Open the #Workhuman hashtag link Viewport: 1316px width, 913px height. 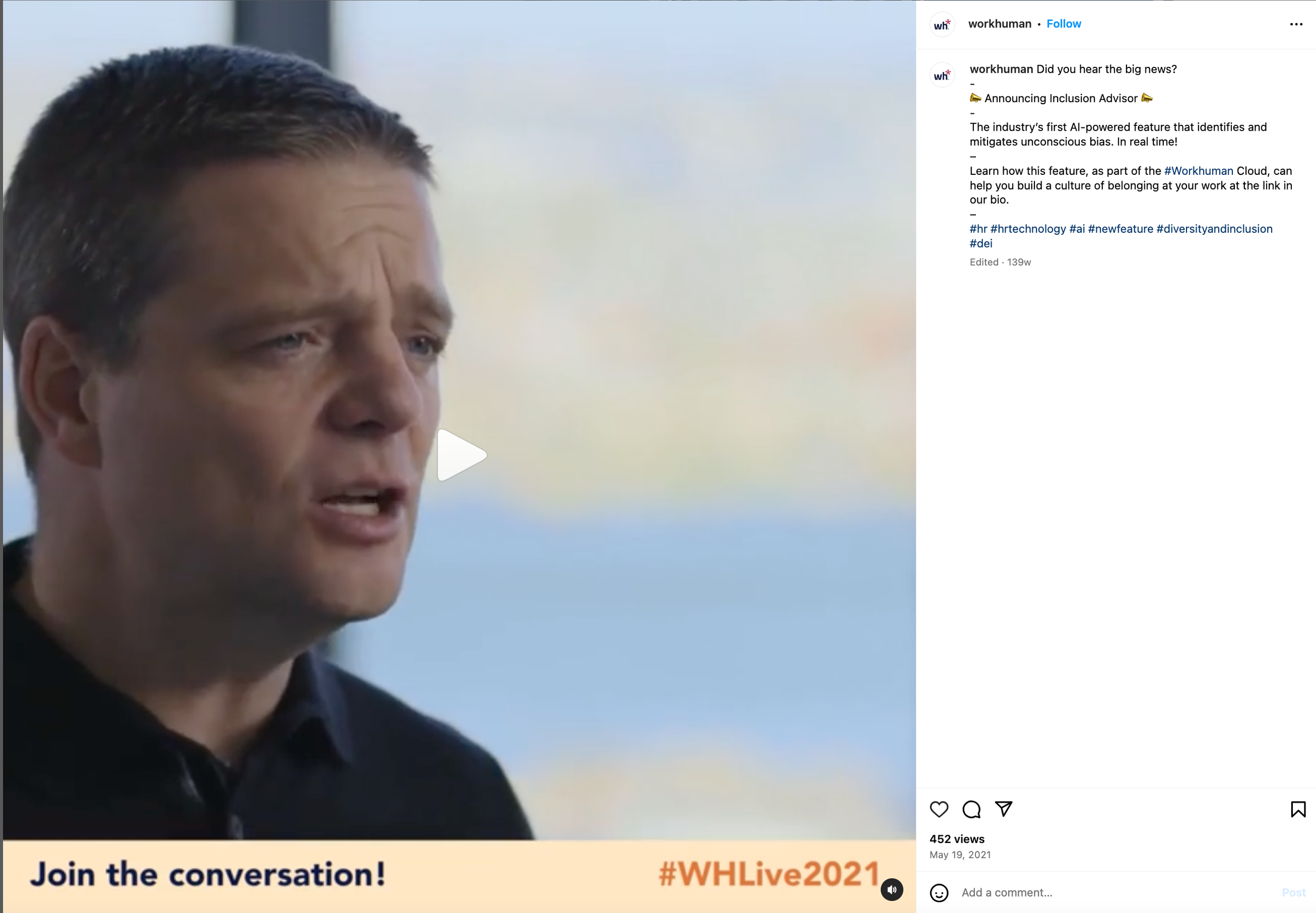[1198, 171]
